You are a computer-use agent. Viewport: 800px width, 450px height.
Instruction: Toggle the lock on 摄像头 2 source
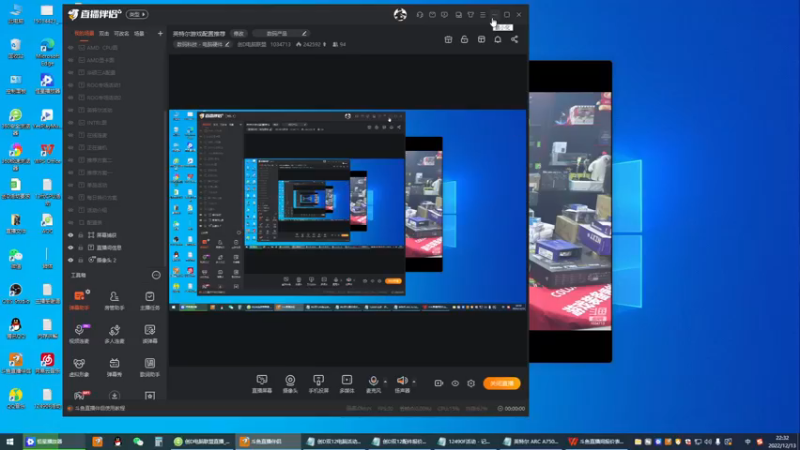point(81,260)
